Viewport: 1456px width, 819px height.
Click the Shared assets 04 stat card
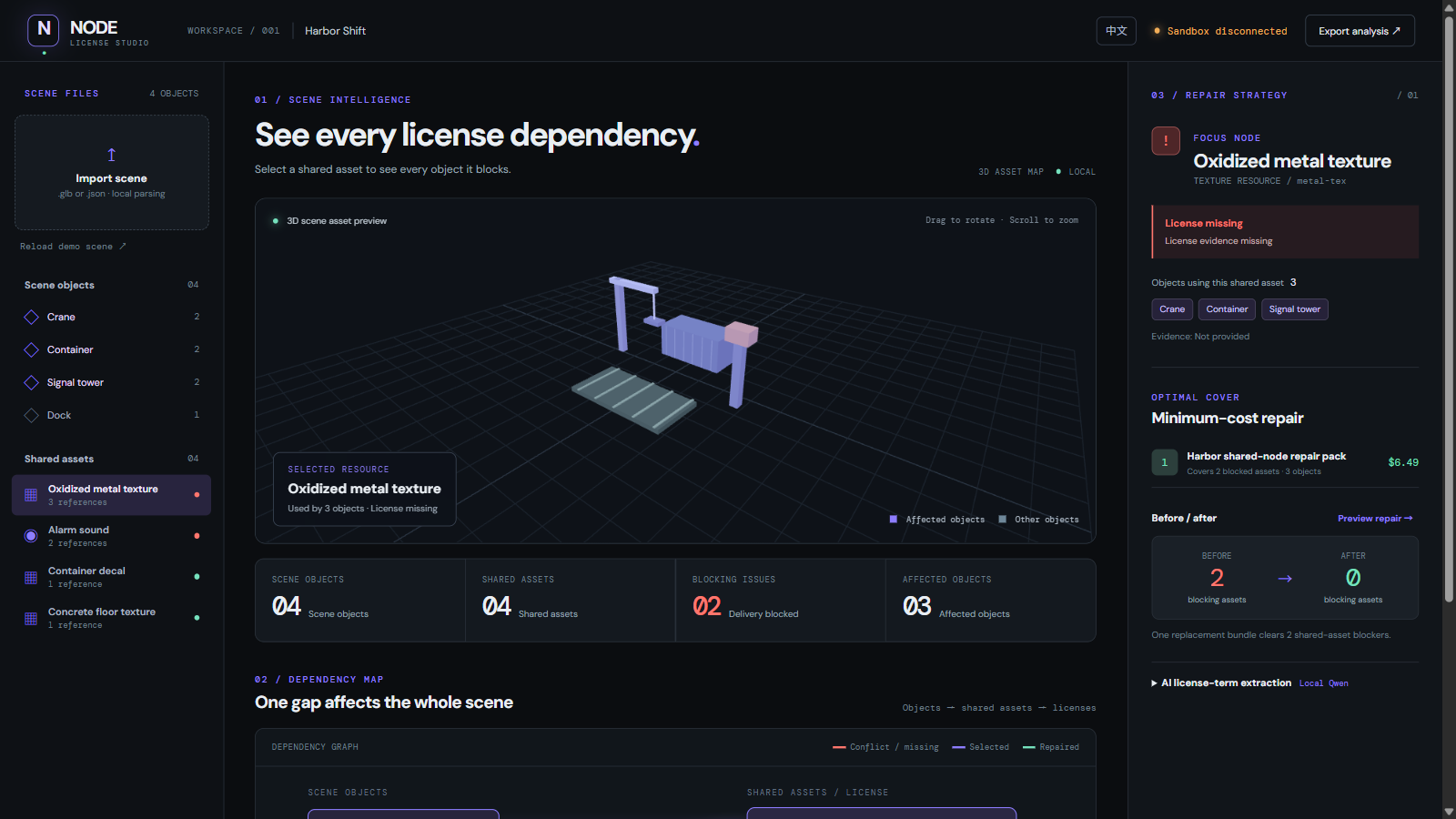click(571, 601)
